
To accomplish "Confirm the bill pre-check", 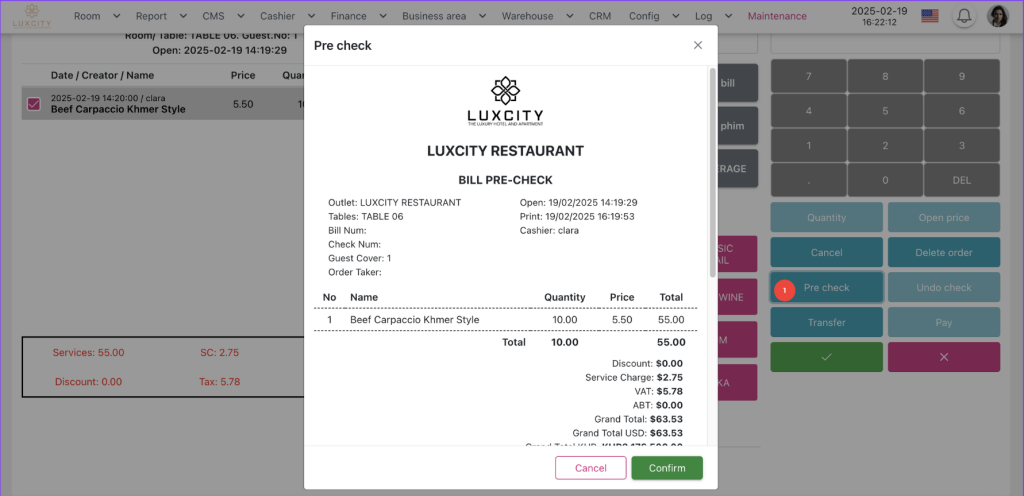I will 667,468.
